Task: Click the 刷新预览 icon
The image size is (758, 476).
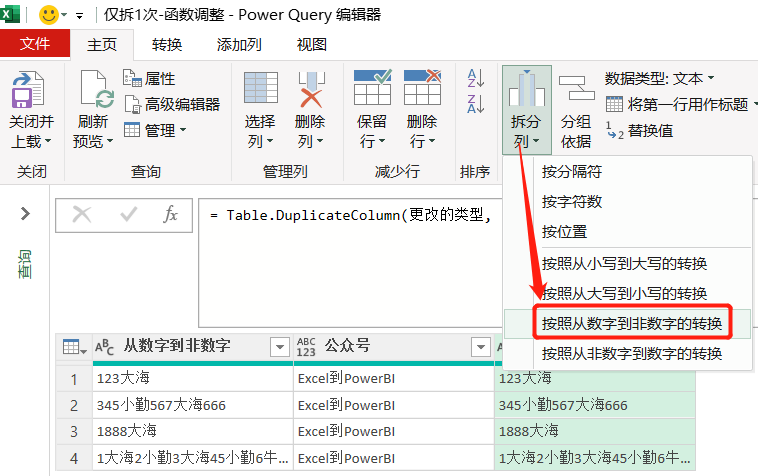Action: click(x=97, y=89)
